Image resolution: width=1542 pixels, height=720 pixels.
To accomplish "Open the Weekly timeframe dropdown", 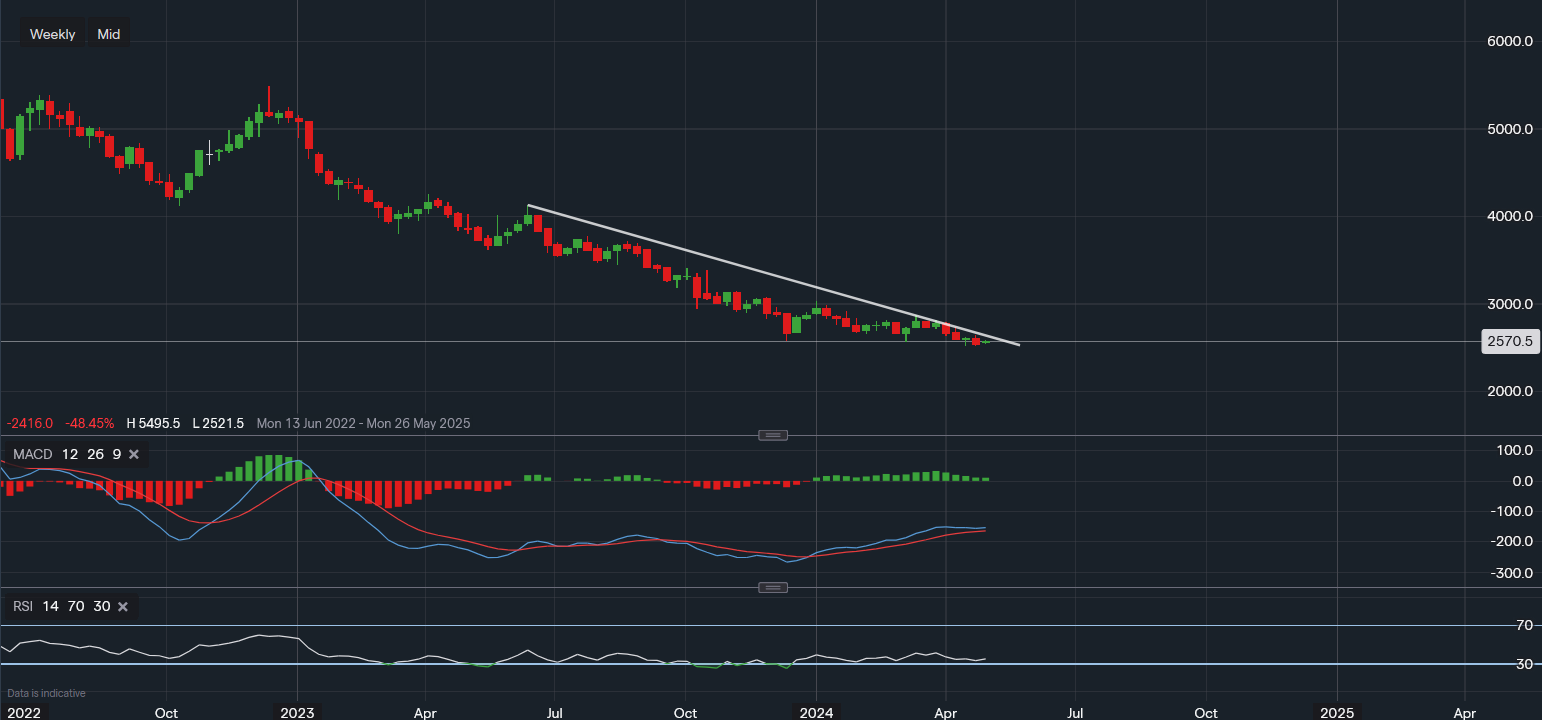I will 52,34.
